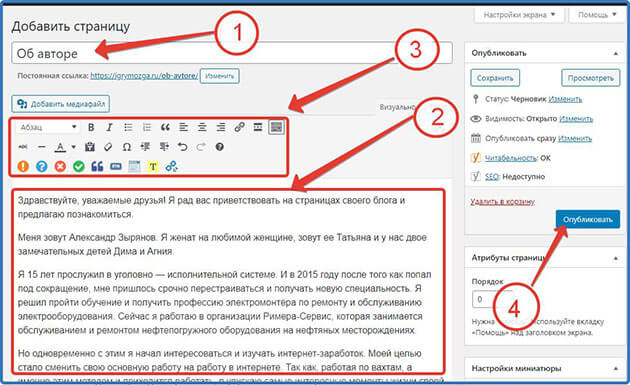Click the Порядок order number field

493,299
